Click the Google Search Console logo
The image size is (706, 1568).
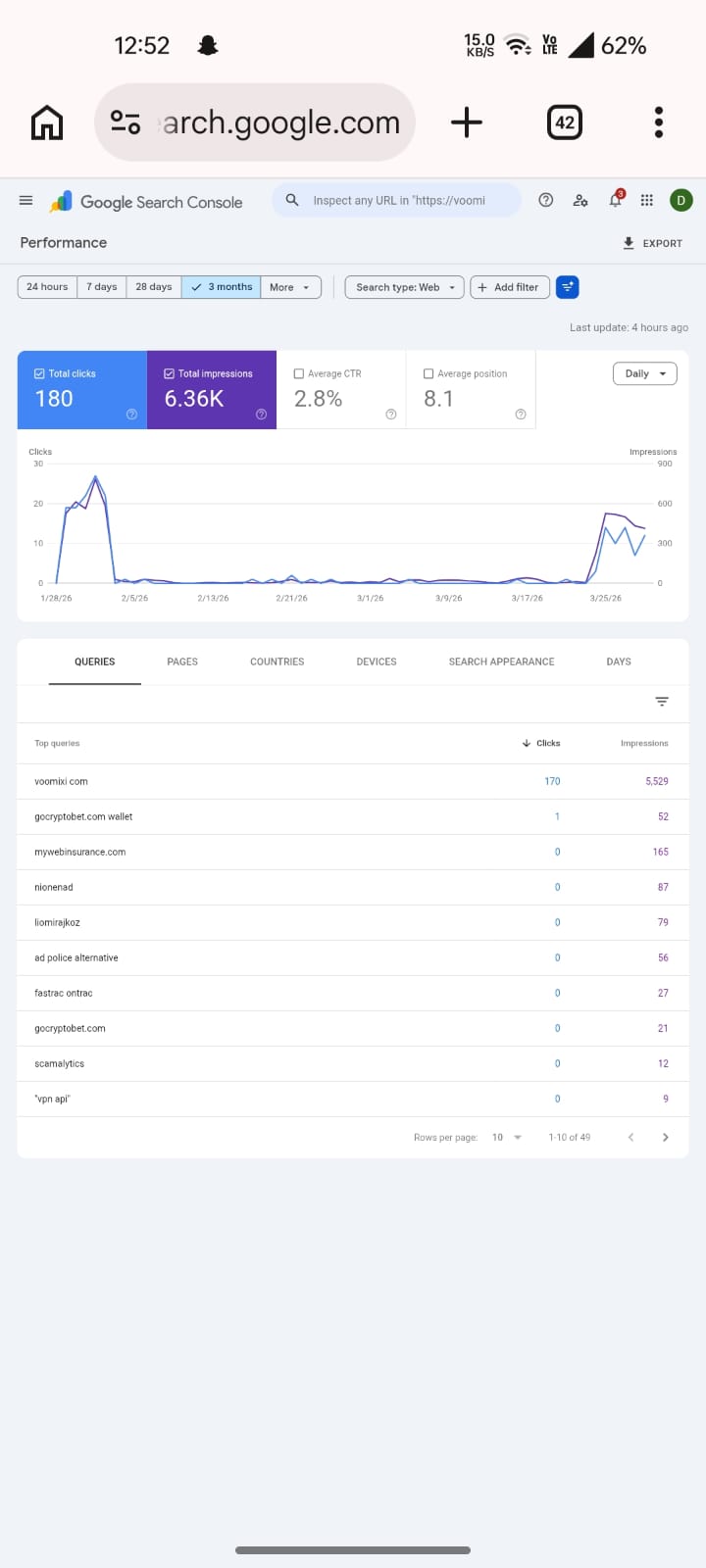tap(146, 202)
